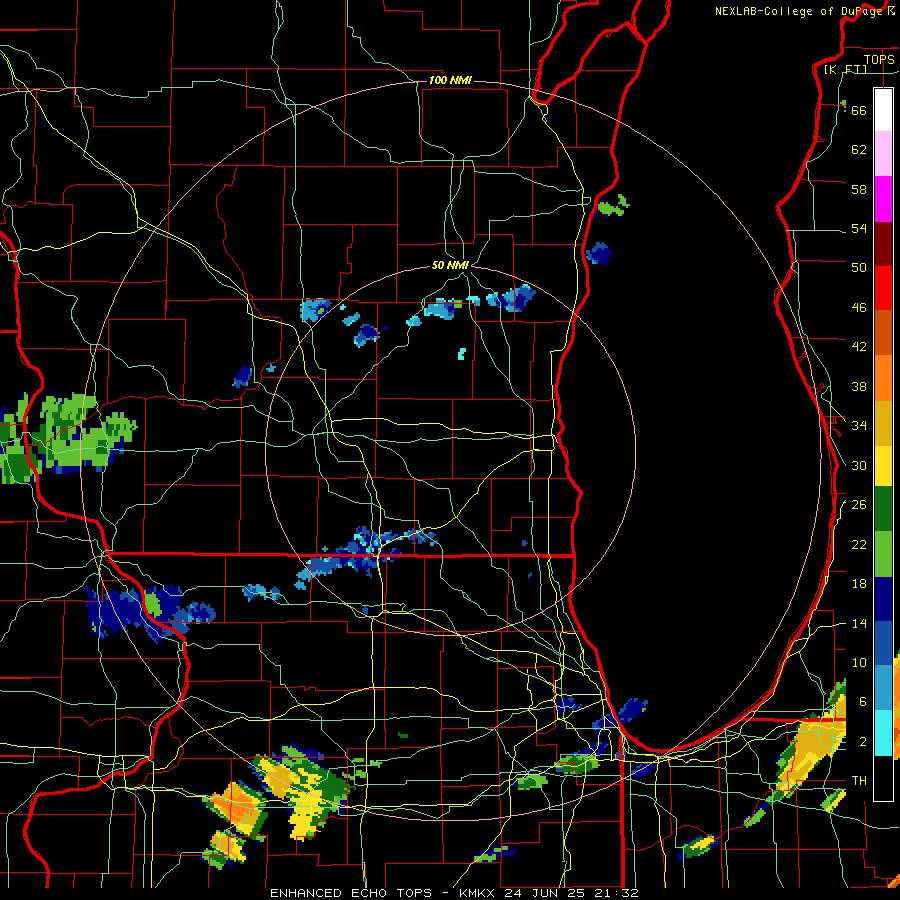Select the bright red legend swatch
This screenshot has width=900, height=900.
pyautogui.click(x=883, y=288)
